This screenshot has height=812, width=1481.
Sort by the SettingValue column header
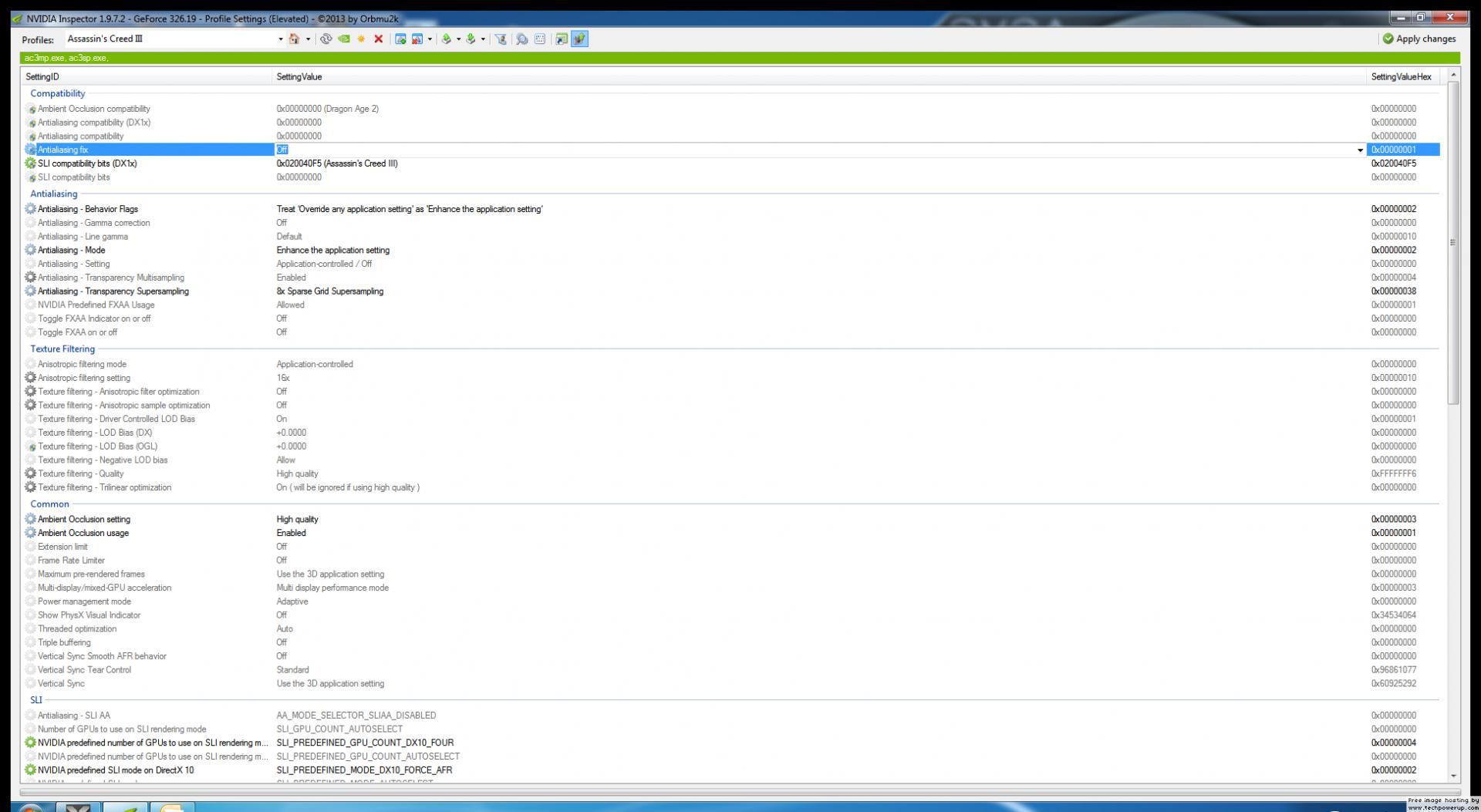[820, 76]
